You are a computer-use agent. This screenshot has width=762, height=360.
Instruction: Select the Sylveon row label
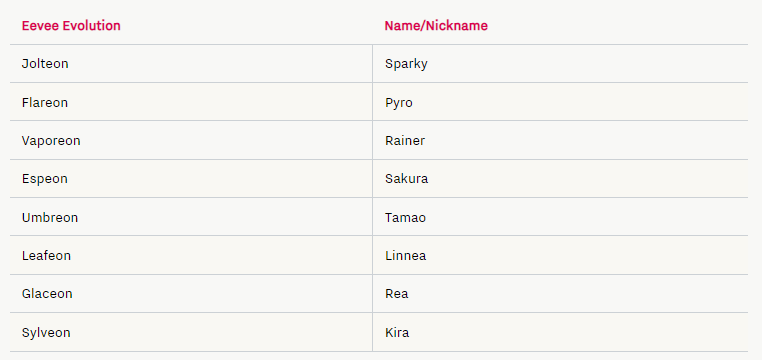[46, 333]
